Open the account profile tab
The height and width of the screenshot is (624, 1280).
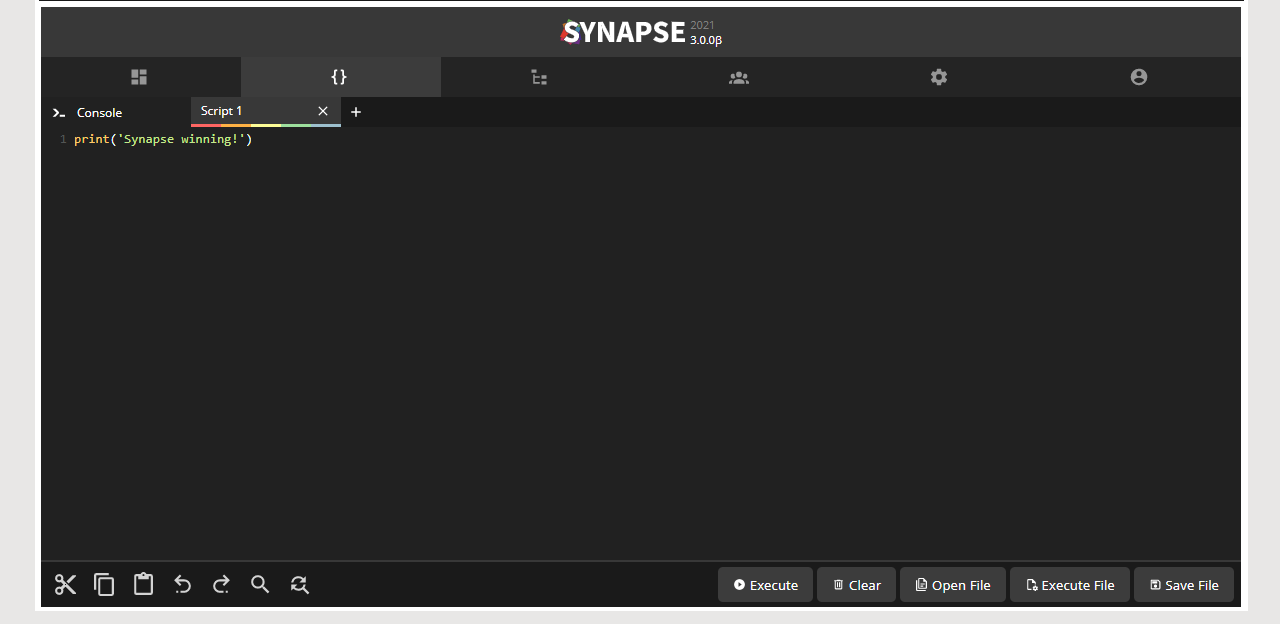point(1139,77)
